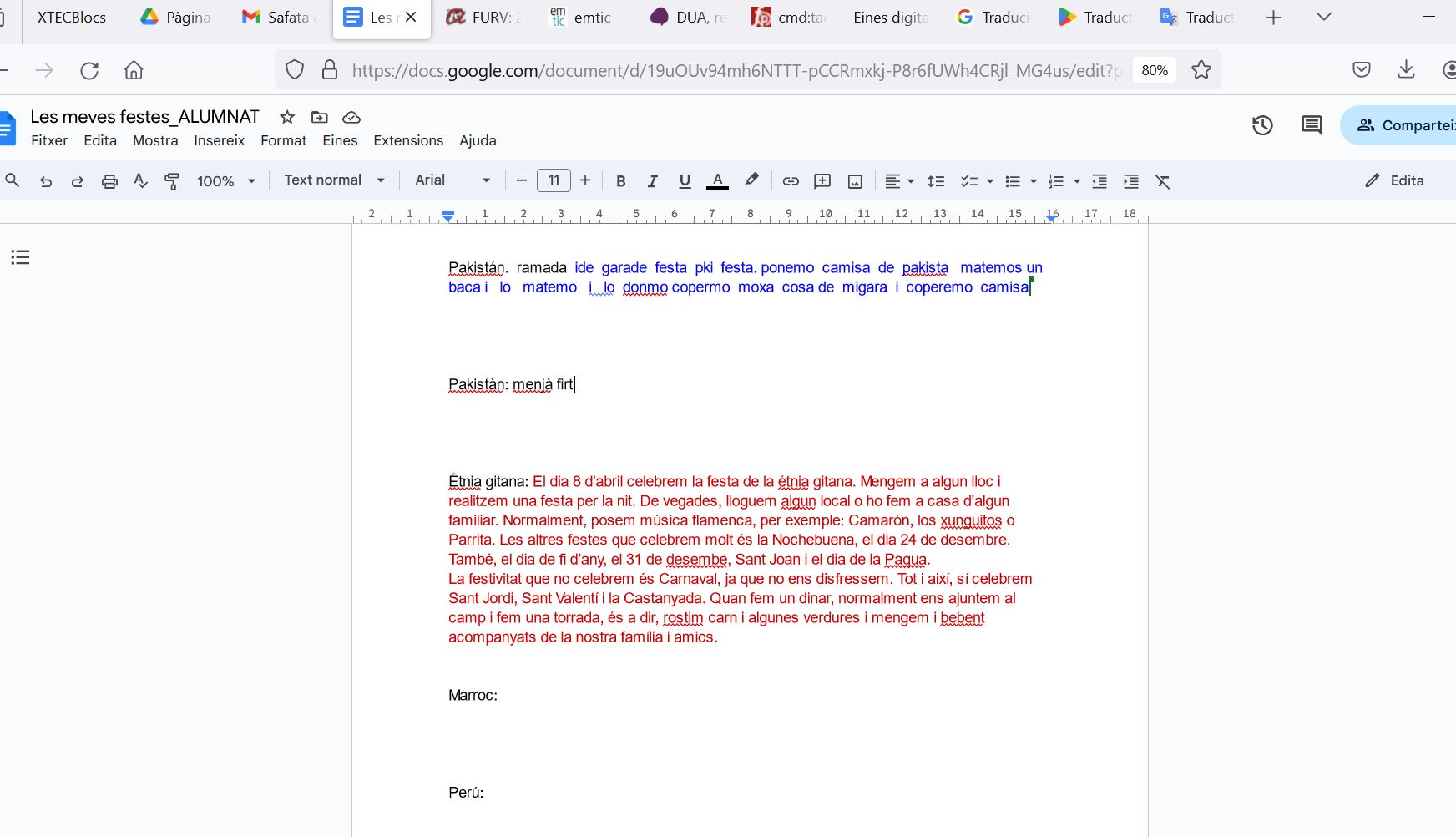1456x837 pixels.
Task: Click the Insert link icon
Action: coord(791,181)
